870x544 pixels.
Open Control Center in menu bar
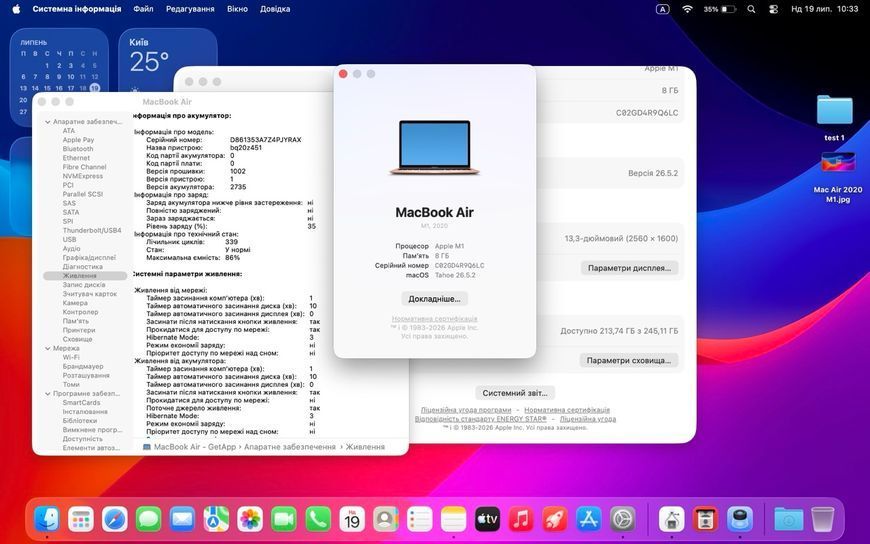(773, 9)
